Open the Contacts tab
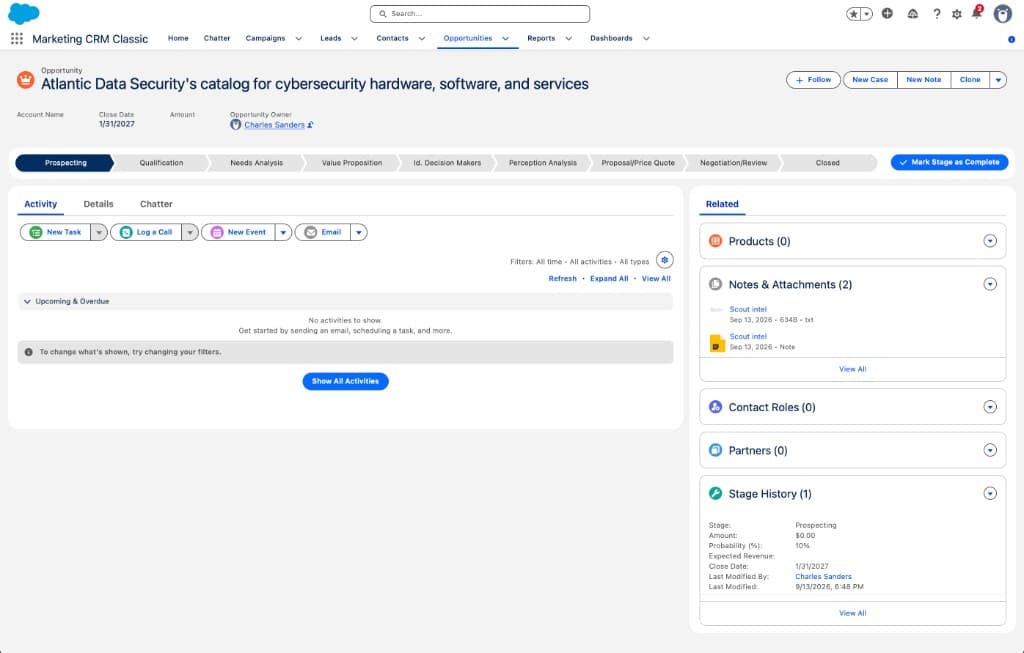This screenshot has width=1024, height=653. pyautogui.click(x=392, y=39)
